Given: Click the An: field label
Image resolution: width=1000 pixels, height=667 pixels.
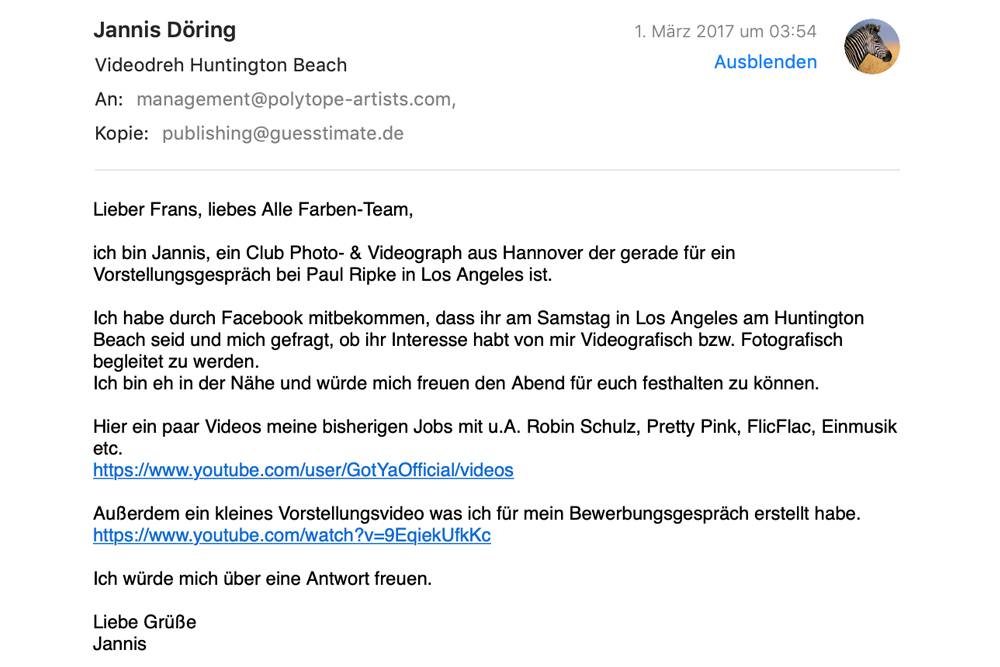Looking at the screenshot, I should (x=108, y=99).
